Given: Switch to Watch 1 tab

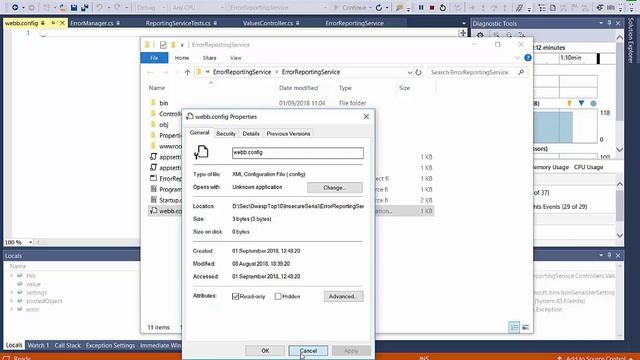Looking at the screenshot, I should (x=38, y=345).
